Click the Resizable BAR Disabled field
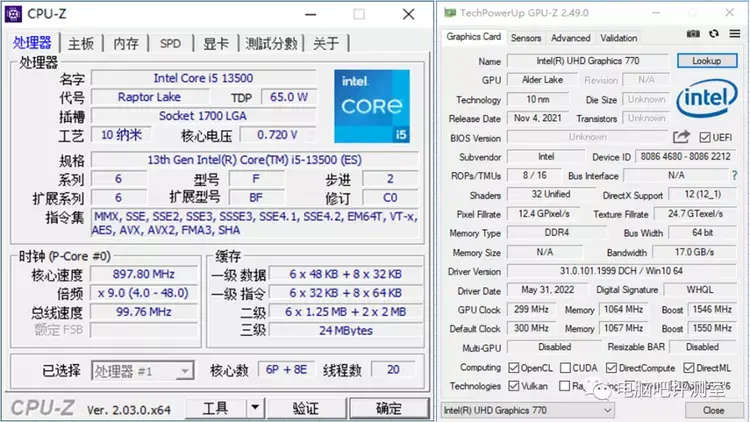Screen dimensions: 750x422 (702, 347)
